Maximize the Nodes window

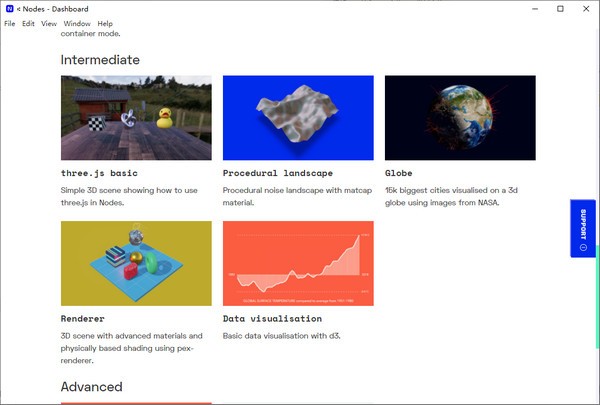pos(560,8)
